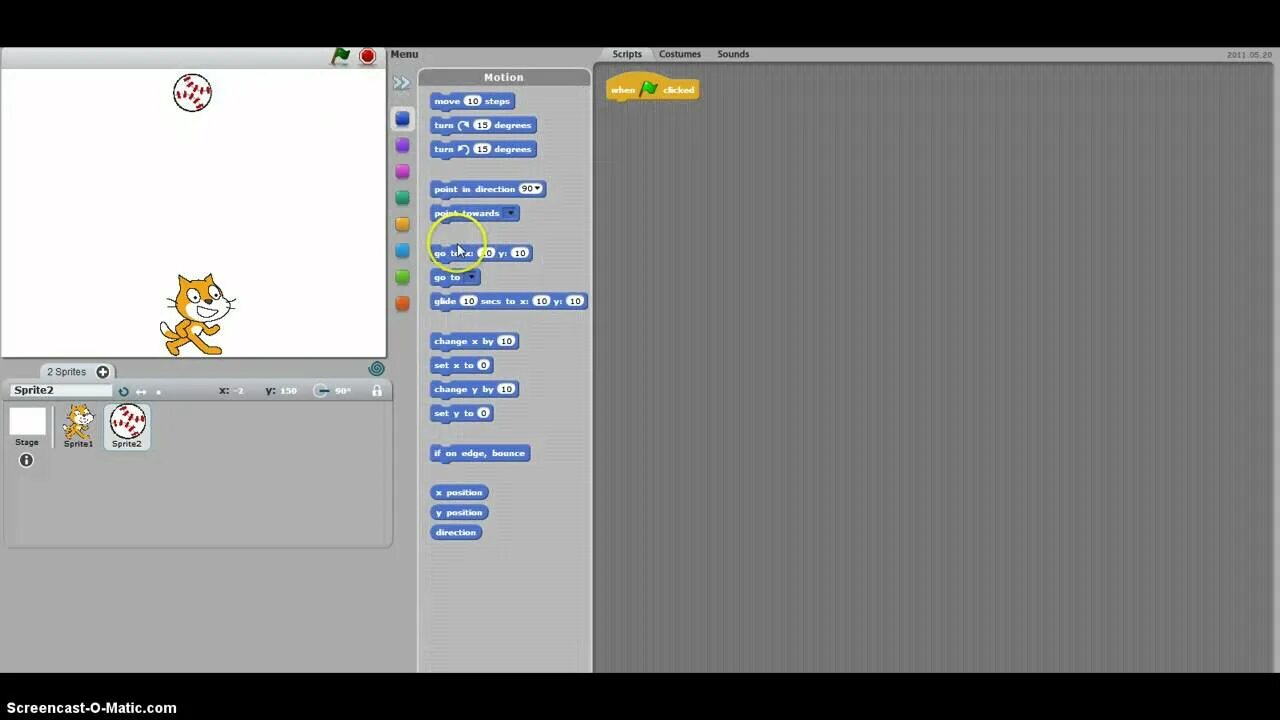Open the 'go to' block dropdown

point(470,277)
